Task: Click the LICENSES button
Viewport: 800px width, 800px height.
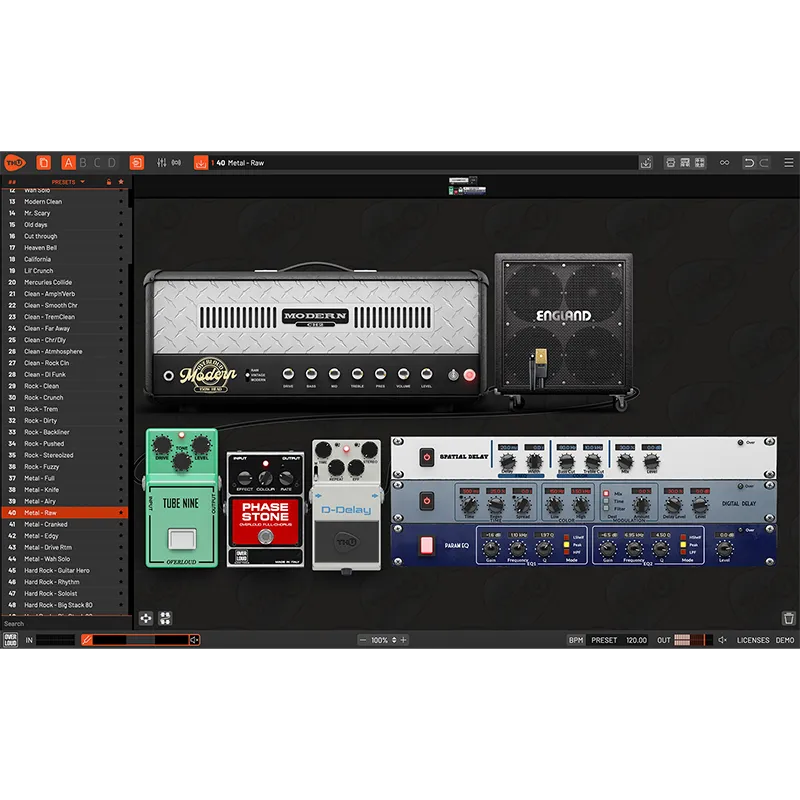Action: (753, 640)
